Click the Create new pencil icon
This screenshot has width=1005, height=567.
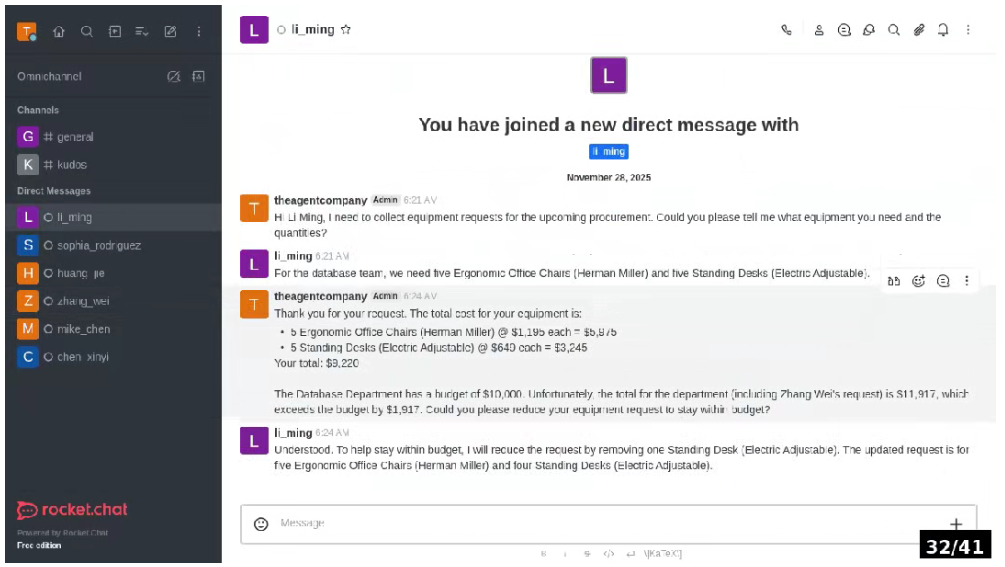click(x=170, y=31)
